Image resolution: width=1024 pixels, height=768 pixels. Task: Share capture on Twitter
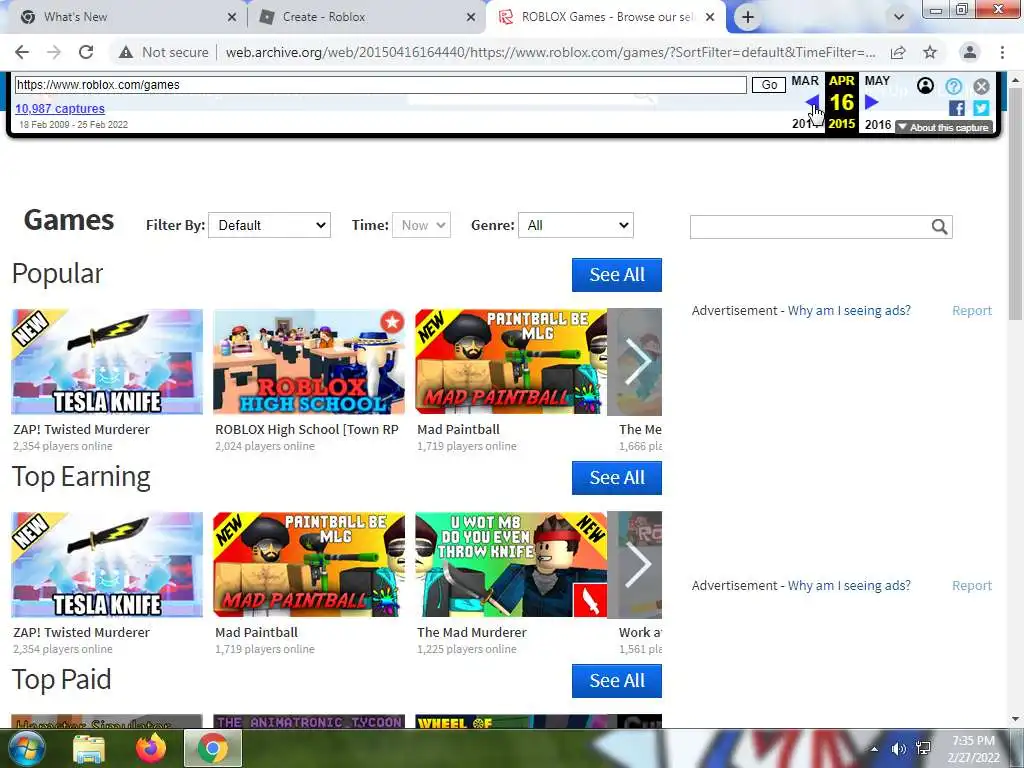point(981,108)
